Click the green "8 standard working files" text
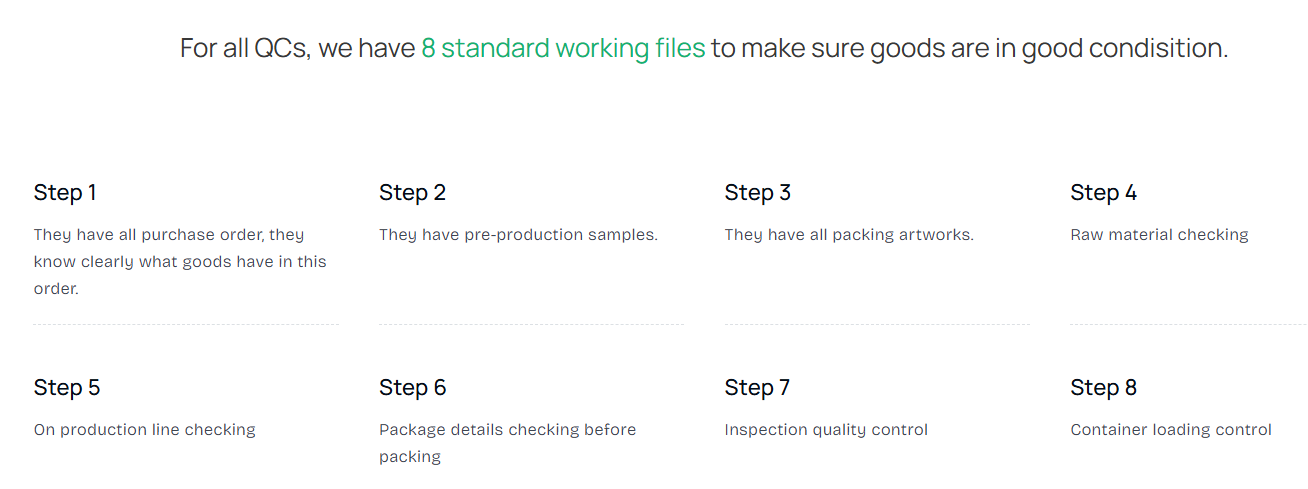This screenshot has height=489, width=1308. [x=563, y=48]
